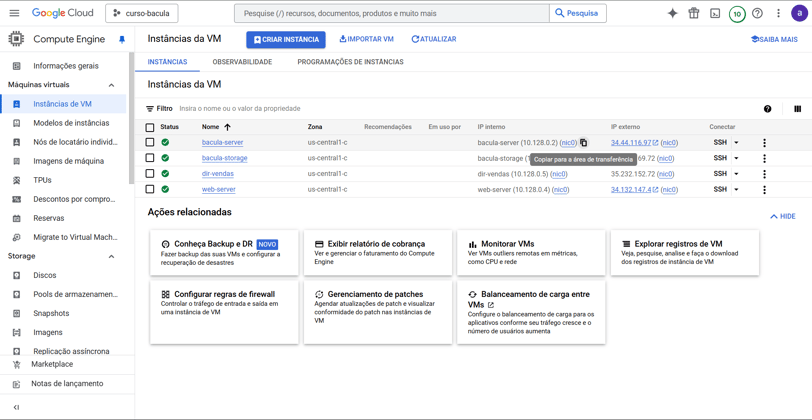This screenshot has width=812, height=420.
Task: Open column display options icon
Action: tap(798, 109)
